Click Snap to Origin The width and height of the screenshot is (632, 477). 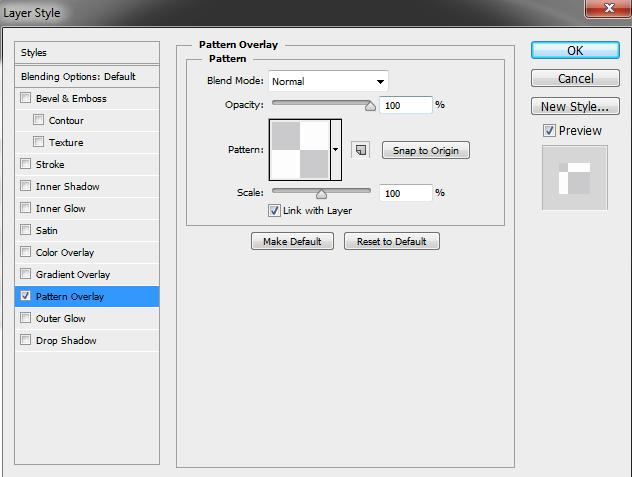click(426, 150)
